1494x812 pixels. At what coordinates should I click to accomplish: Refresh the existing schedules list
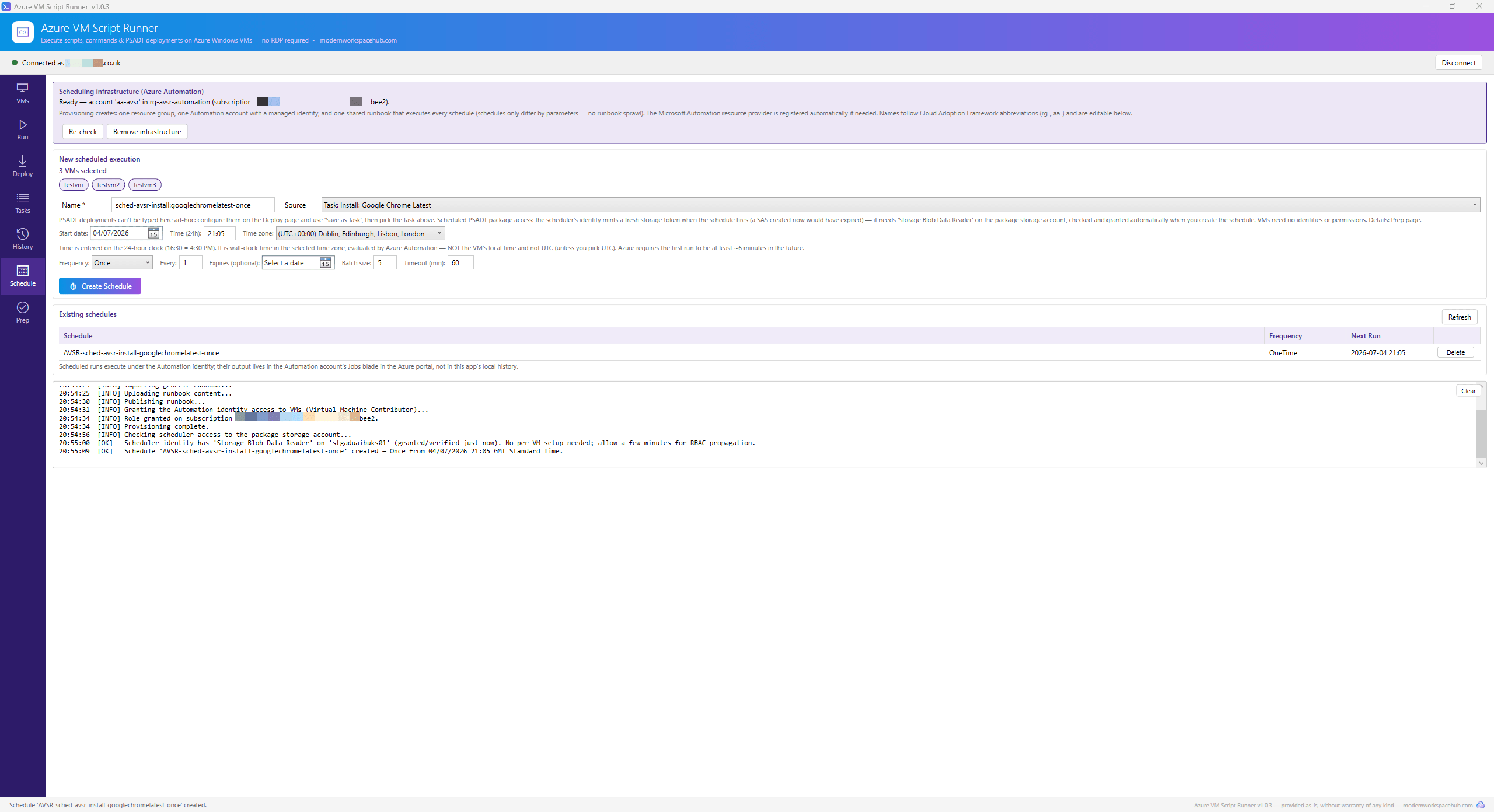(x=1460, y=317)
